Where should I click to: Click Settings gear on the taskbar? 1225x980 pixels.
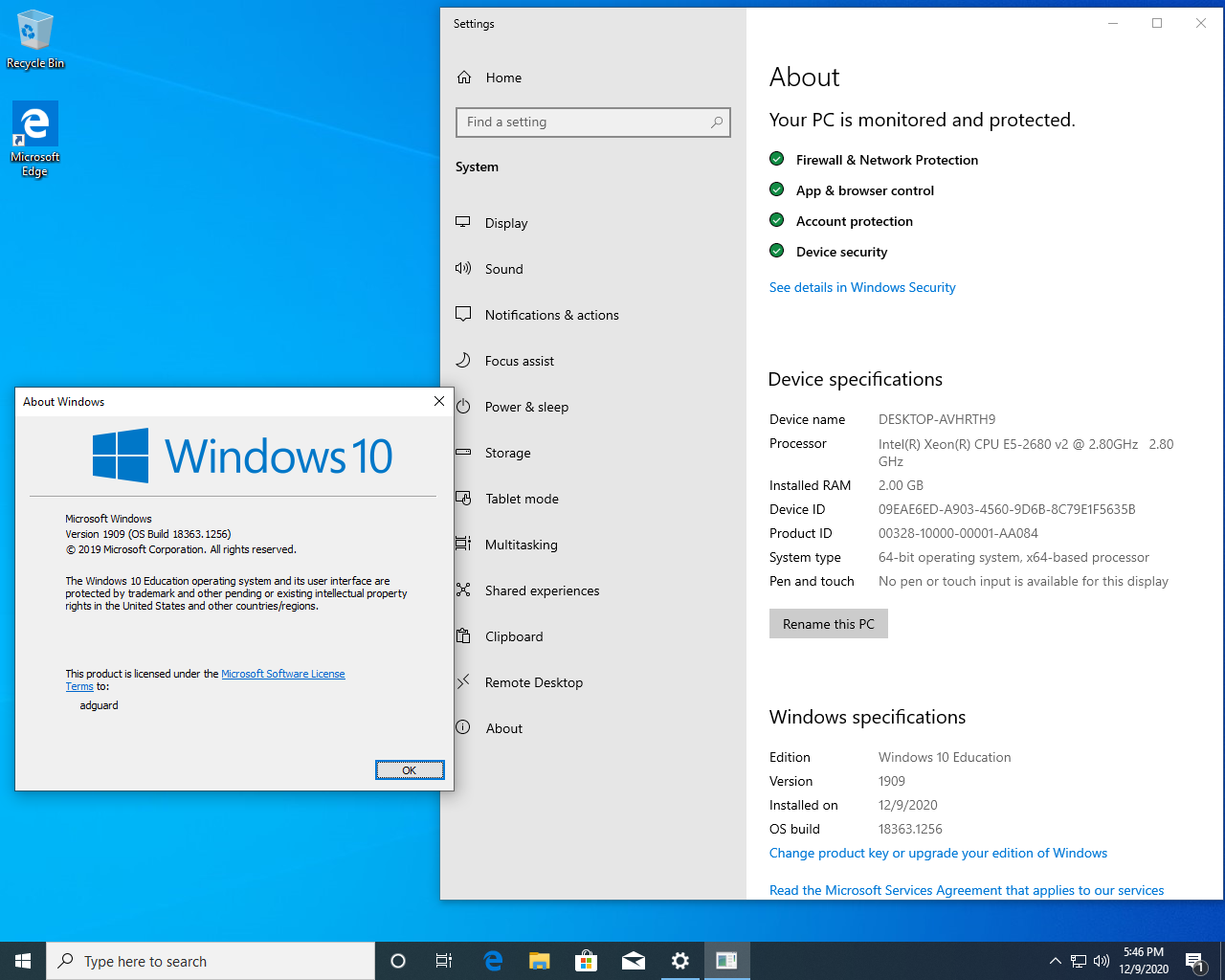679,961
